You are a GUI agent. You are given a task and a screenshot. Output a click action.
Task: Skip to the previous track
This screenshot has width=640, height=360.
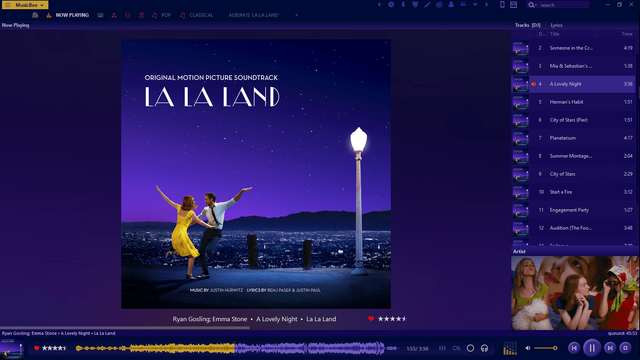(574, 348)
